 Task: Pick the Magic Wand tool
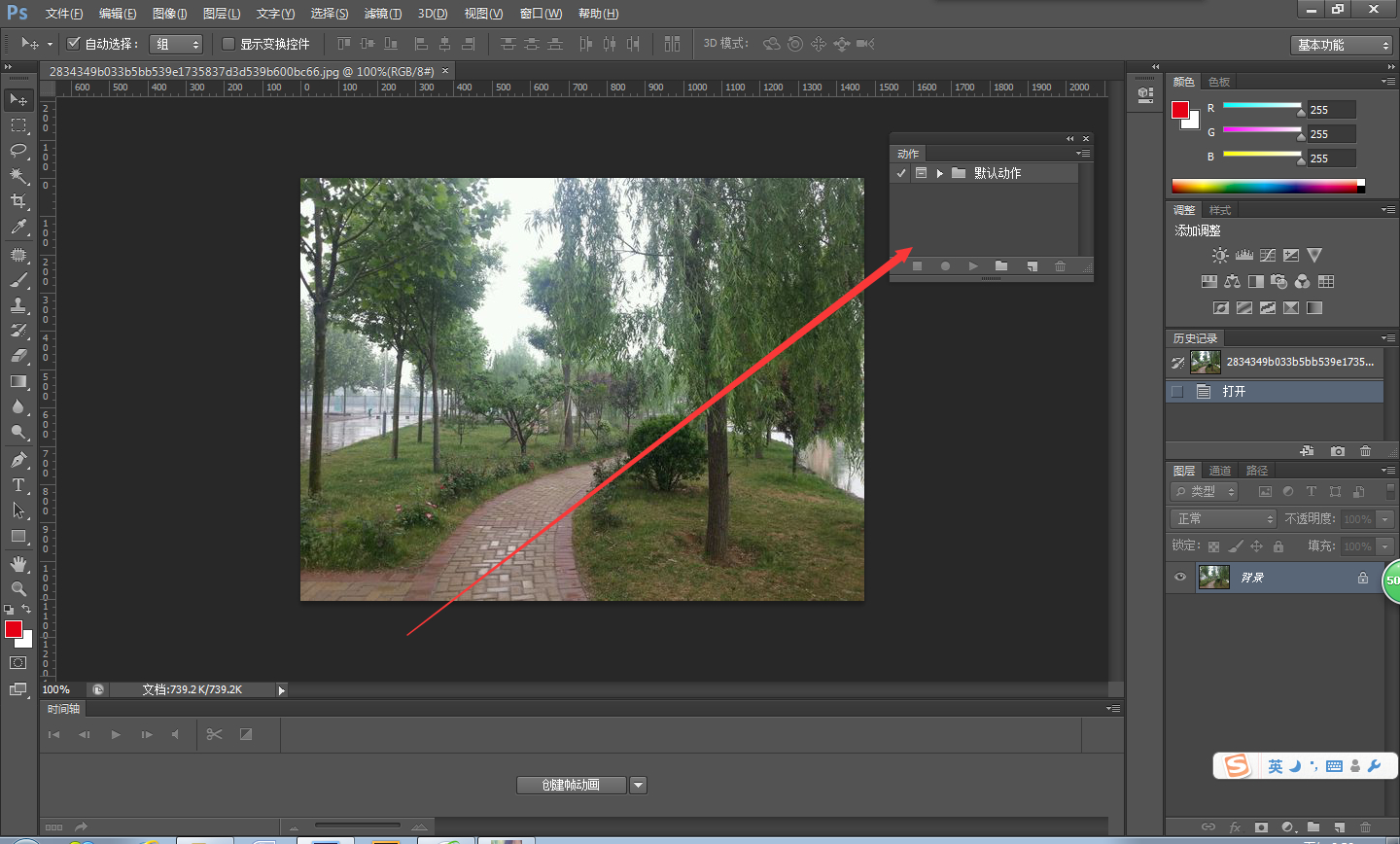[x=18, y=176]
